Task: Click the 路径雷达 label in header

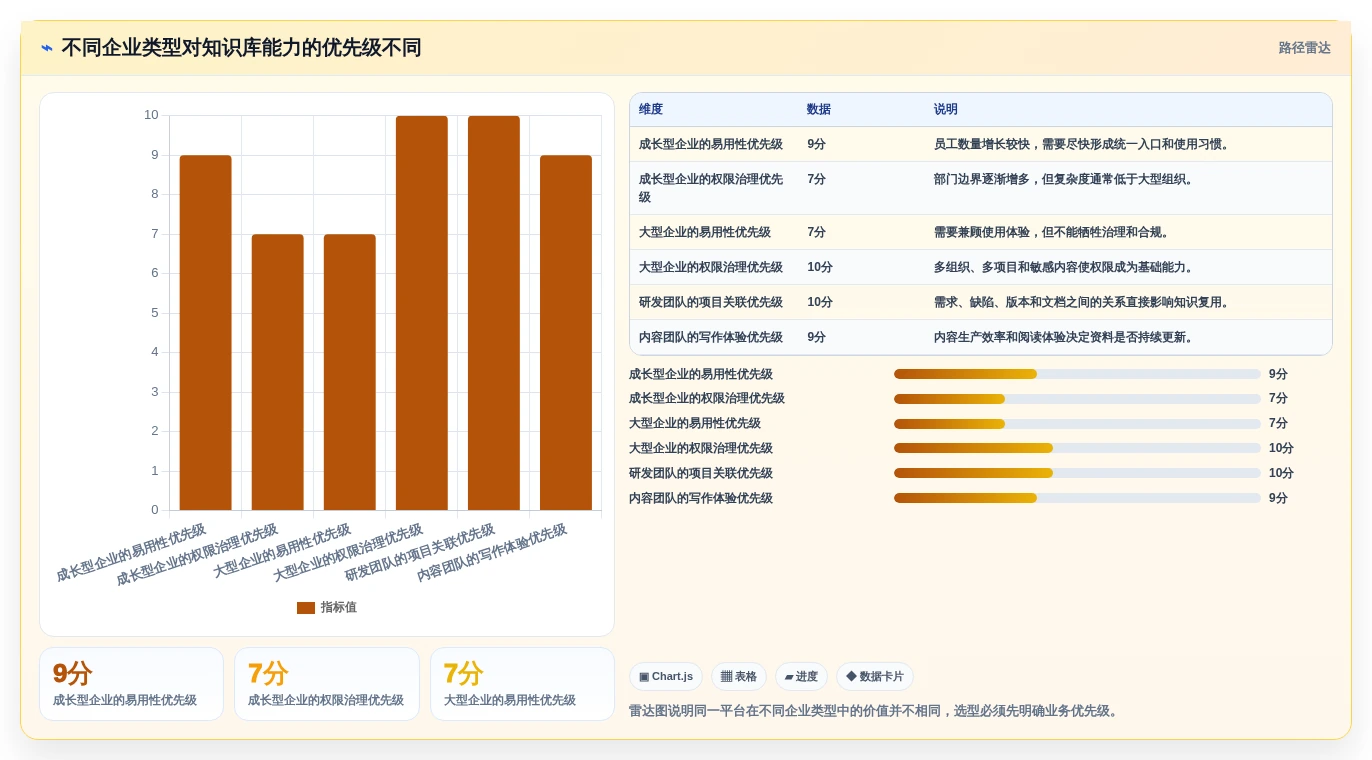Action: [x=1304, y=48]
